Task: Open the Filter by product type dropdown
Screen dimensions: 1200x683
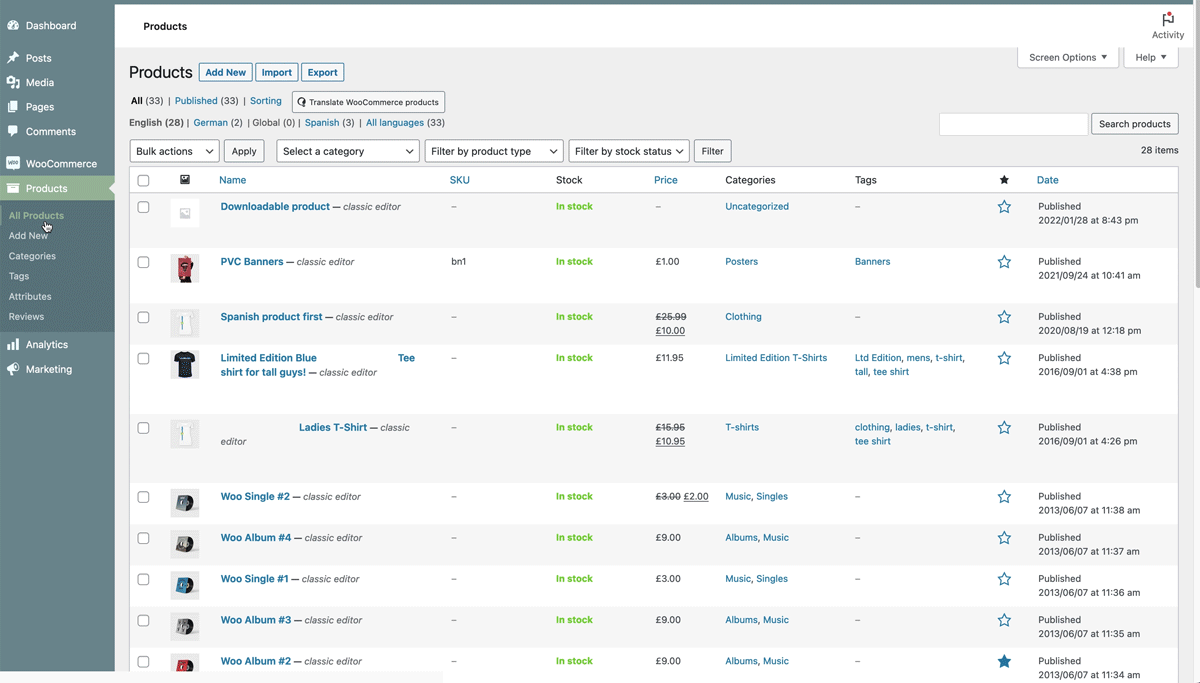Action: point(494,151)
